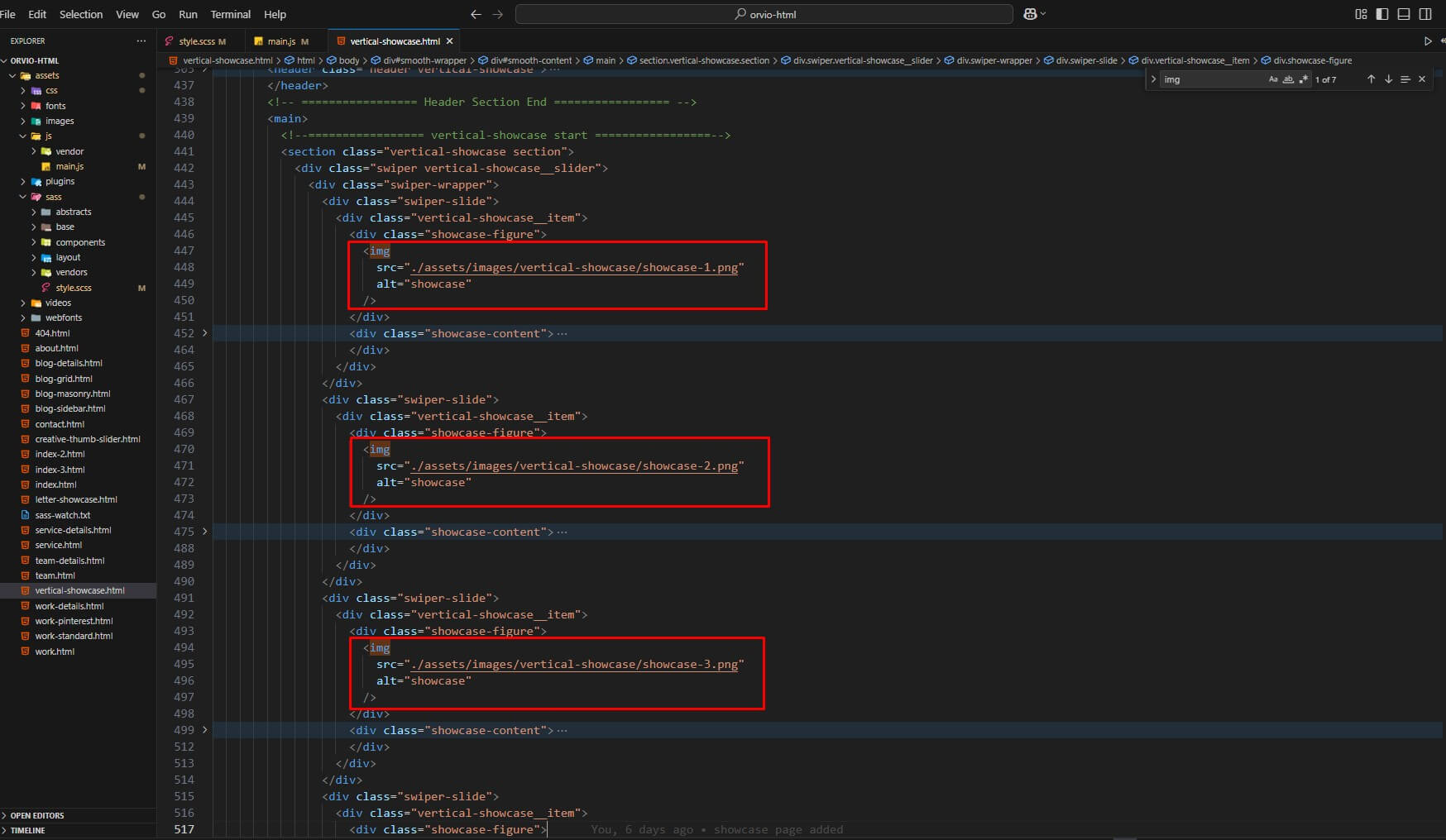1446x840 pixels.
Task: Go forward with the navigation arrow
Action: [x=497, y=14]
